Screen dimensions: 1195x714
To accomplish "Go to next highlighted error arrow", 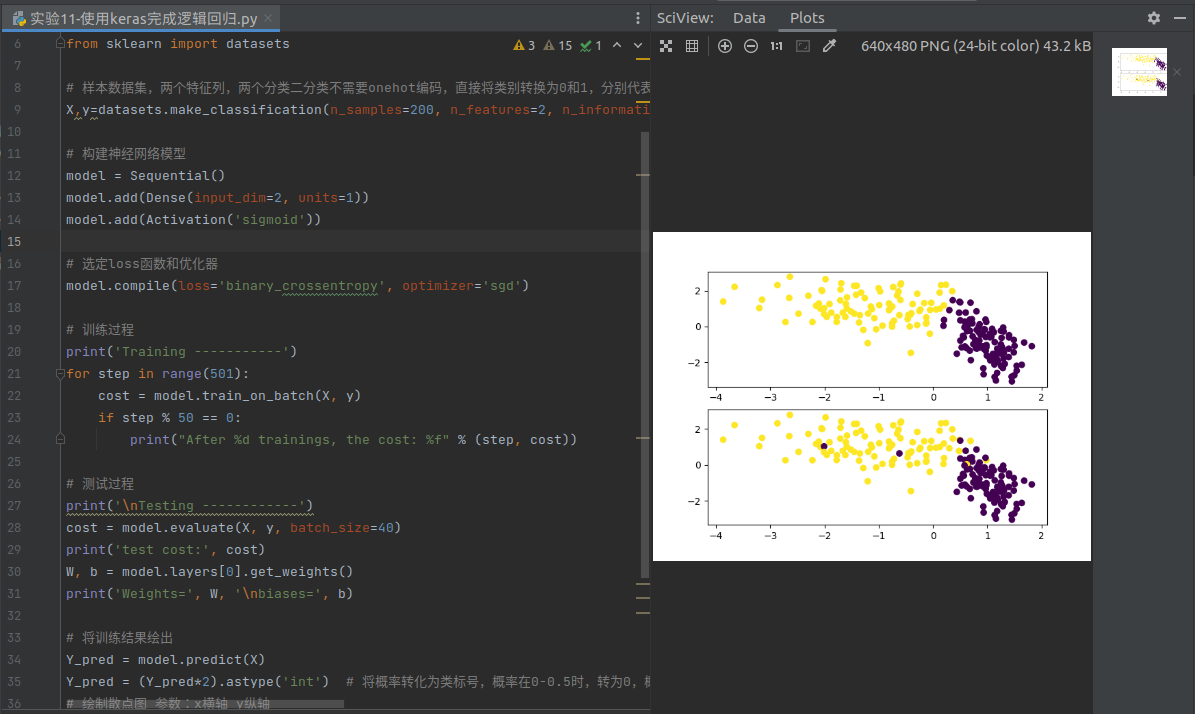I will click(638, 45).
